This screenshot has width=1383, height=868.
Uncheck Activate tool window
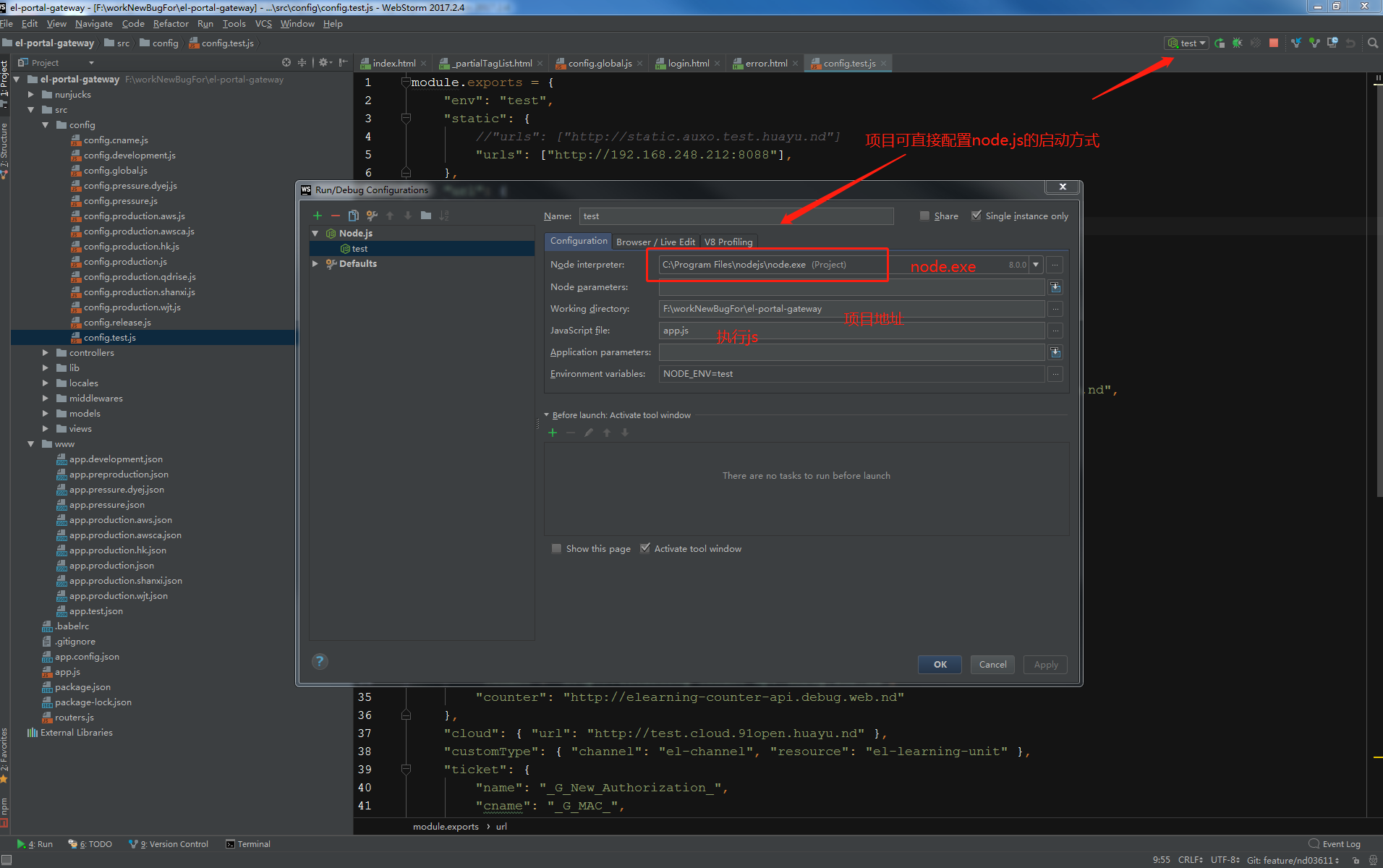[x=645, y=548]
